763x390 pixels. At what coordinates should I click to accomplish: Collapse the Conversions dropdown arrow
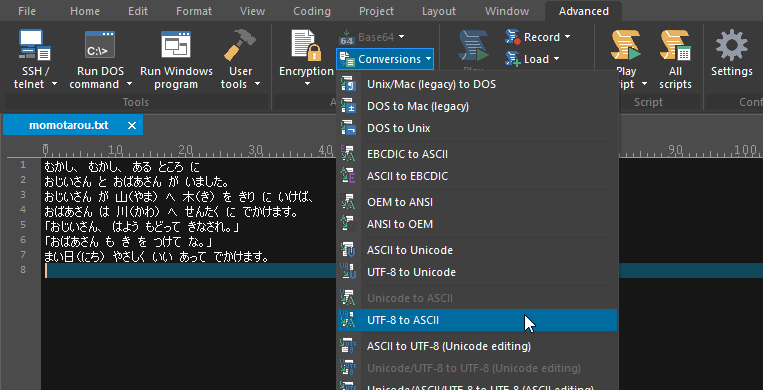pos(427,59)
